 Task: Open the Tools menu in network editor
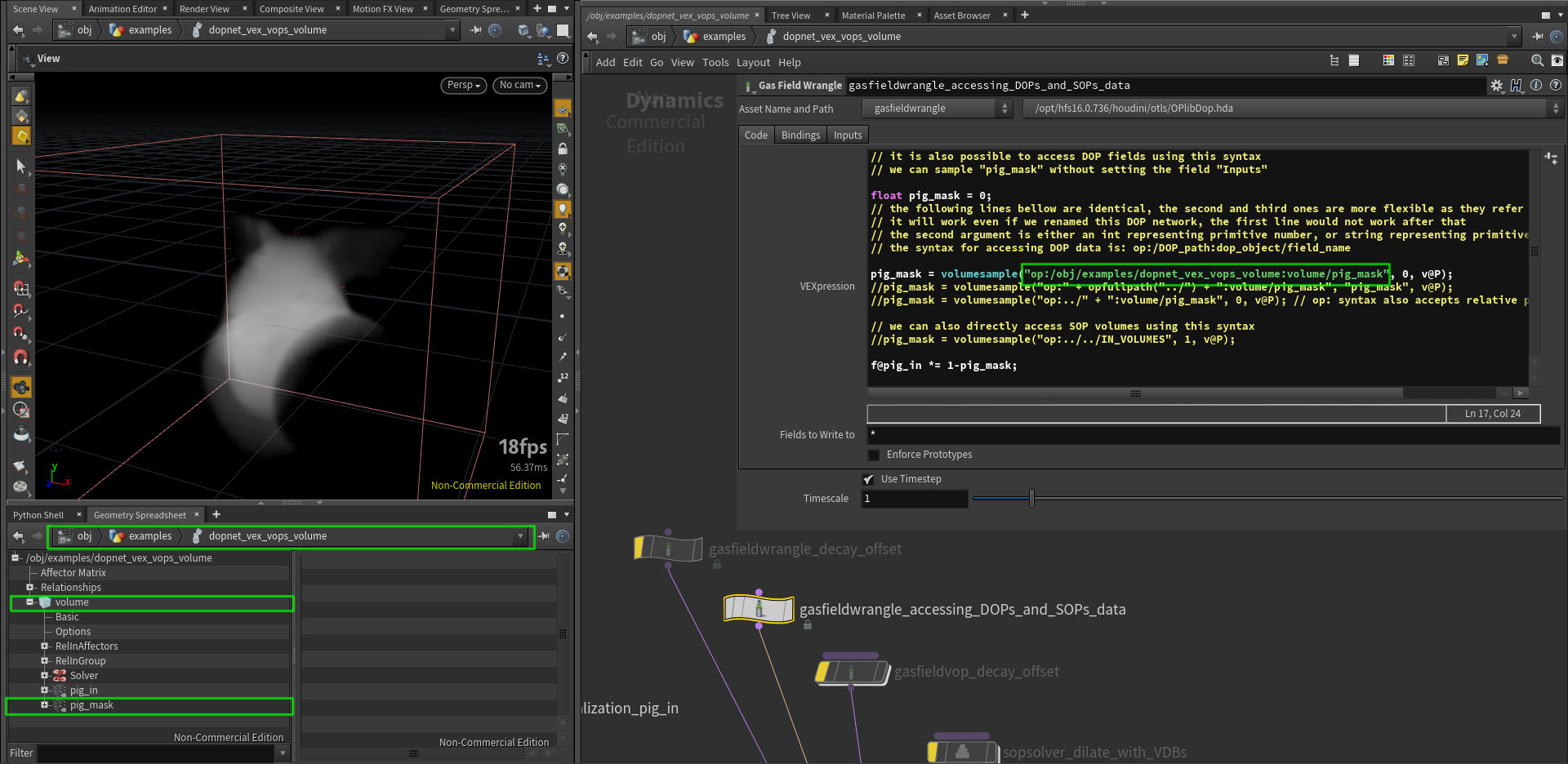pyautogui.click(x=715, y=63)
